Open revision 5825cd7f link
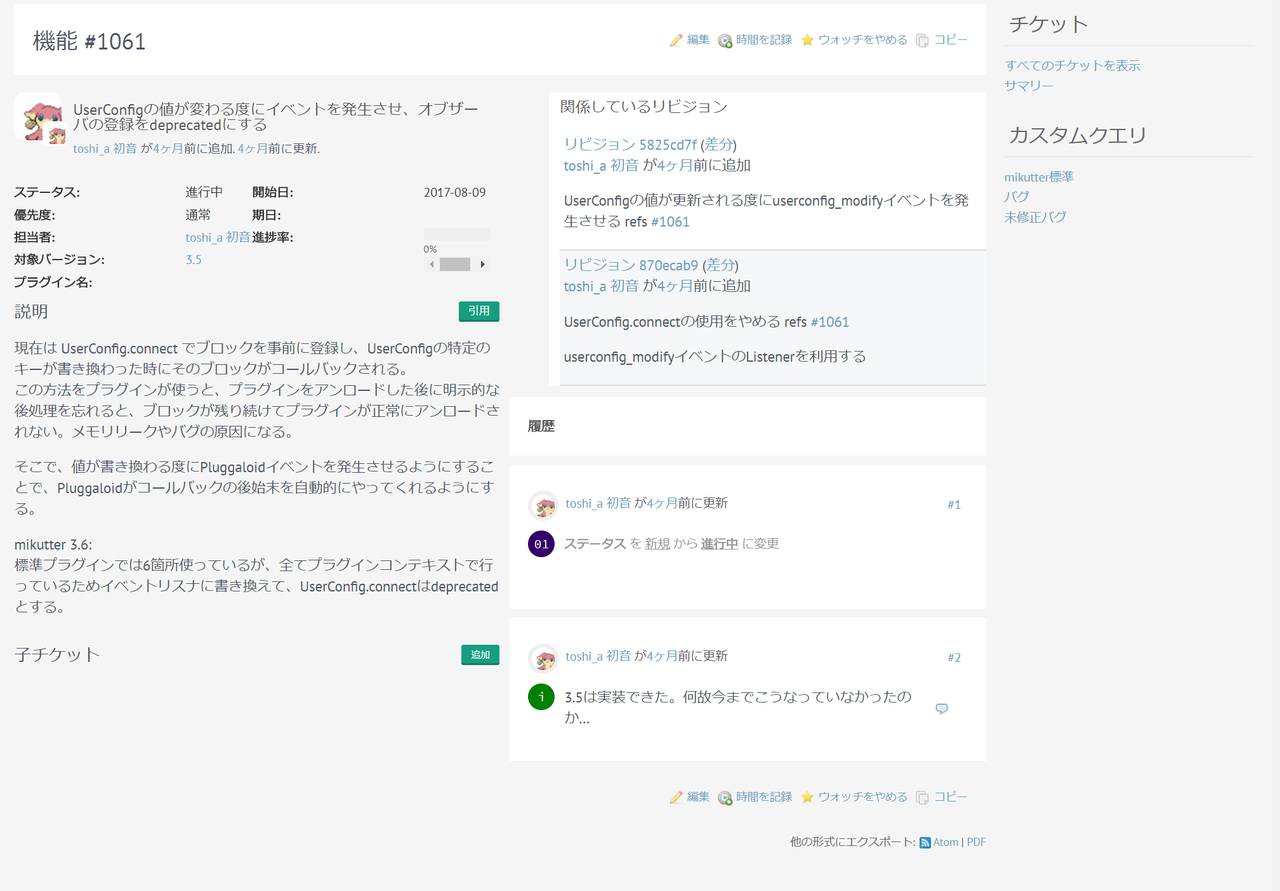Screen dimensions: 1280x891 tap(630, 144)
